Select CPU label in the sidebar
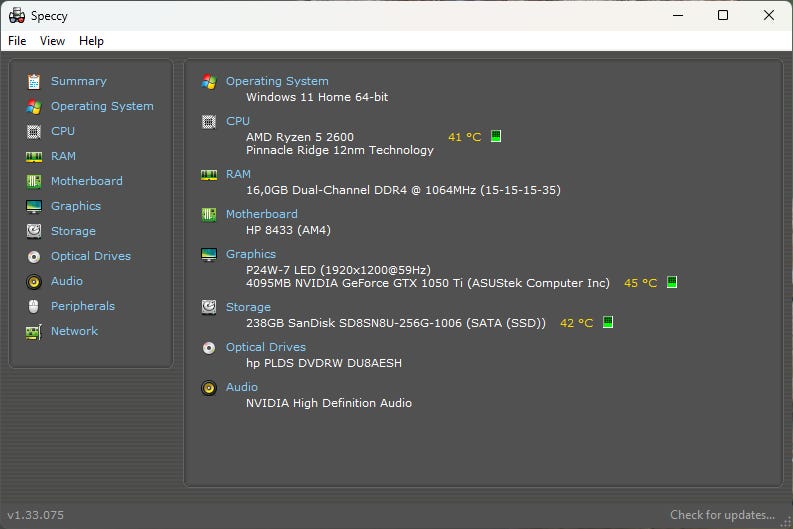The height and width of the screenshot is (529, 793). click(x=63, y=131)
